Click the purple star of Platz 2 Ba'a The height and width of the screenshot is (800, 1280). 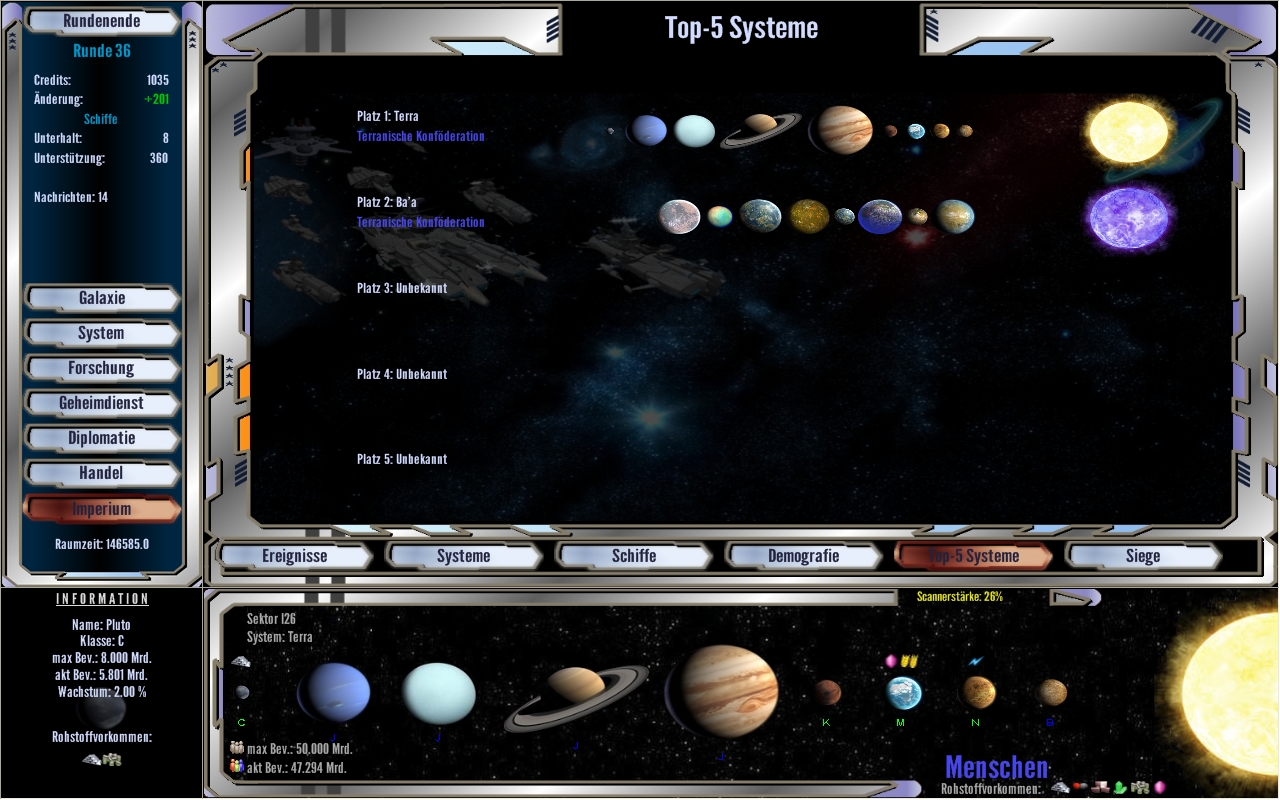pos(1127,217)
